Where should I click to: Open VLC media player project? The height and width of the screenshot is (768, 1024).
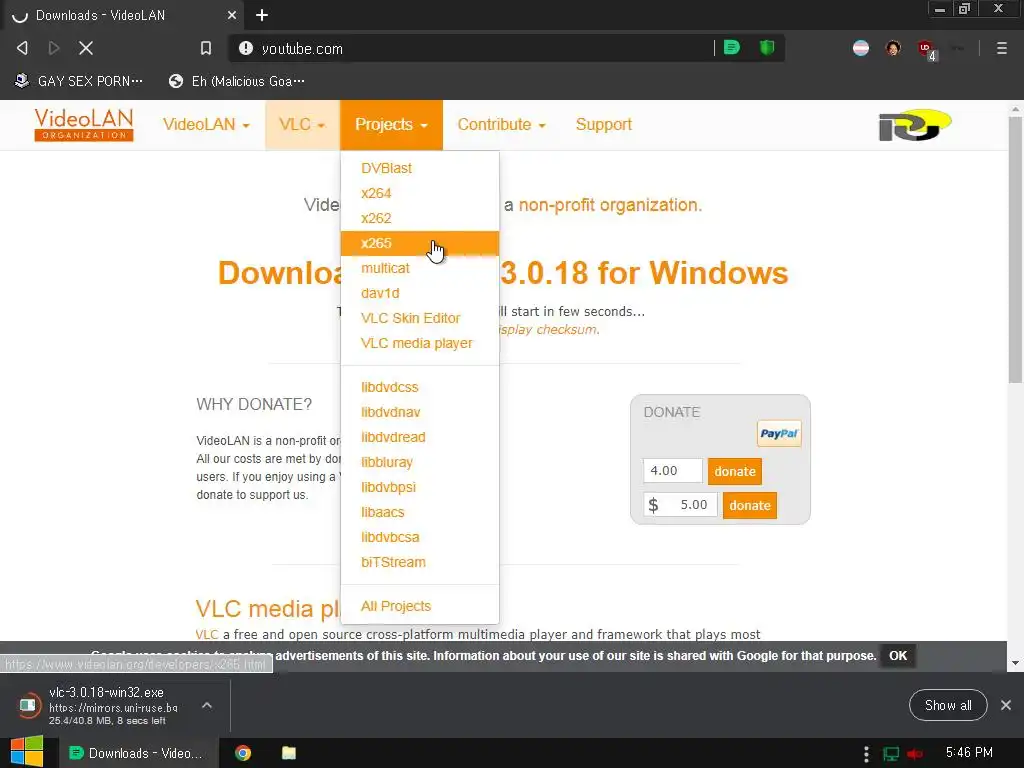tap(420, 343)
